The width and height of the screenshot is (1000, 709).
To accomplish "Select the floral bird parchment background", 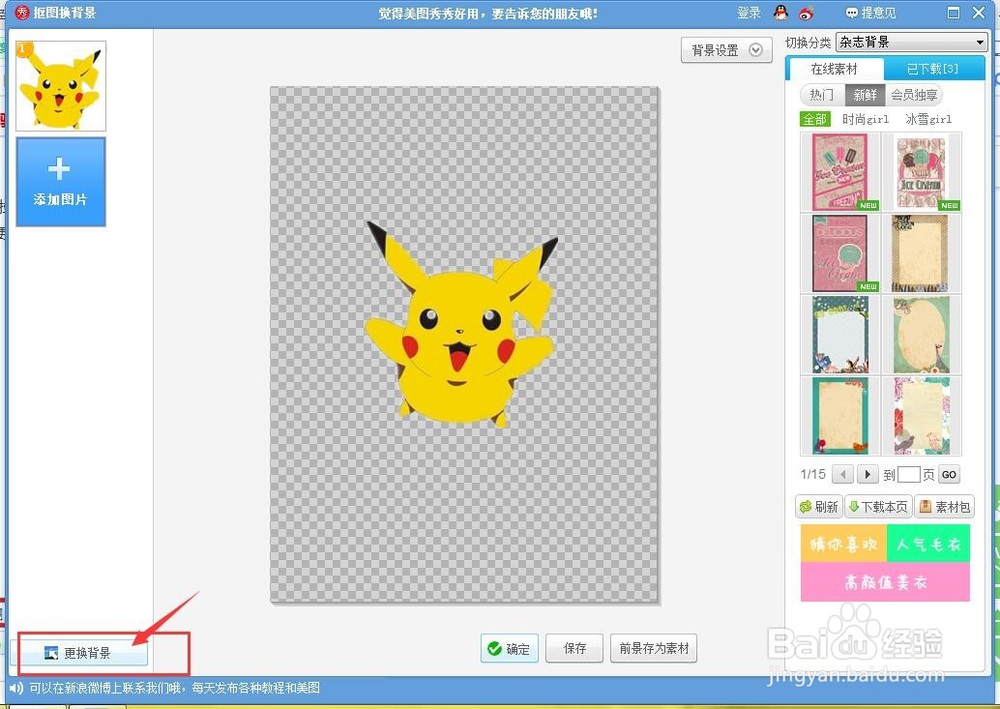I will click(x=922, y=415).
